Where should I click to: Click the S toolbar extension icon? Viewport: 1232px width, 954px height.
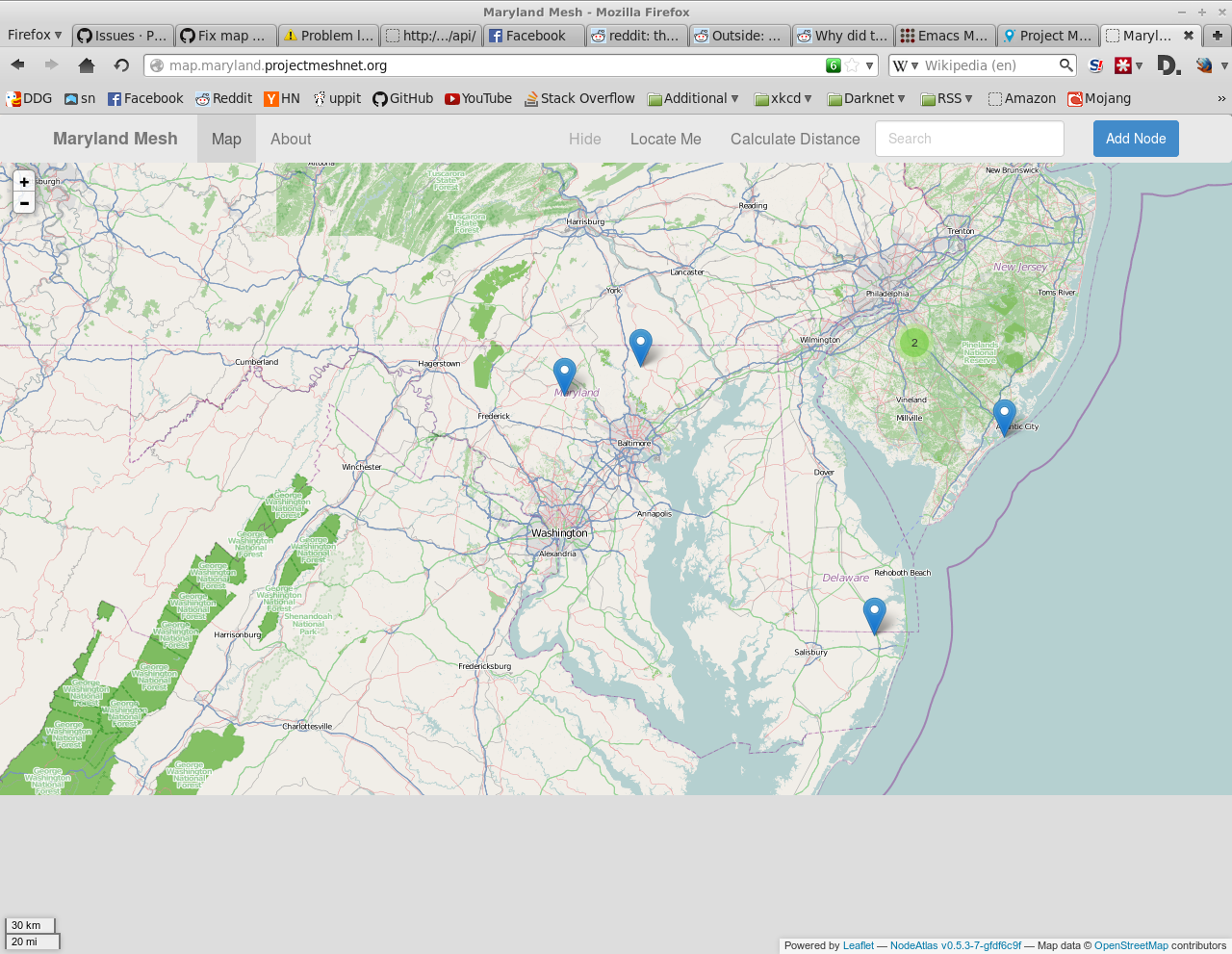(x=1095, y=64)
